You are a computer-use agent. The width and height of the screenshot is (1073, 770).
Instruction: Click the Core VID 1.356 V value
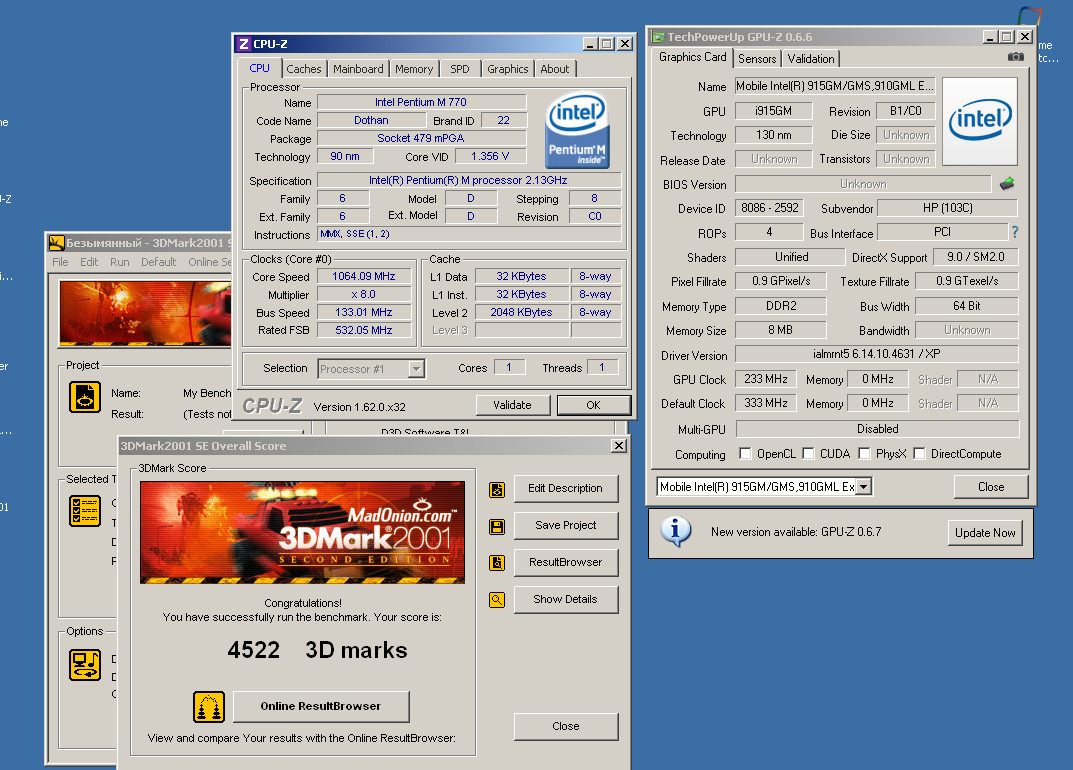point(490,156)
